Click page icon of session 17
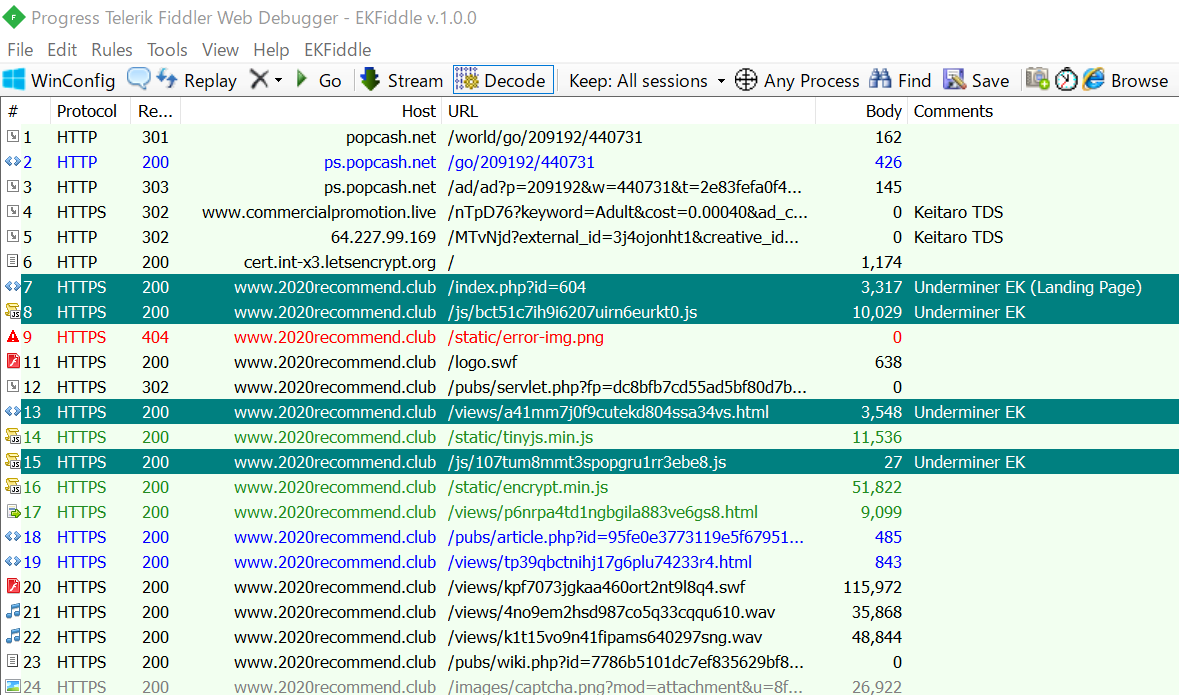The height and width of the screenshot is (695, 1179). pos(14,511)
